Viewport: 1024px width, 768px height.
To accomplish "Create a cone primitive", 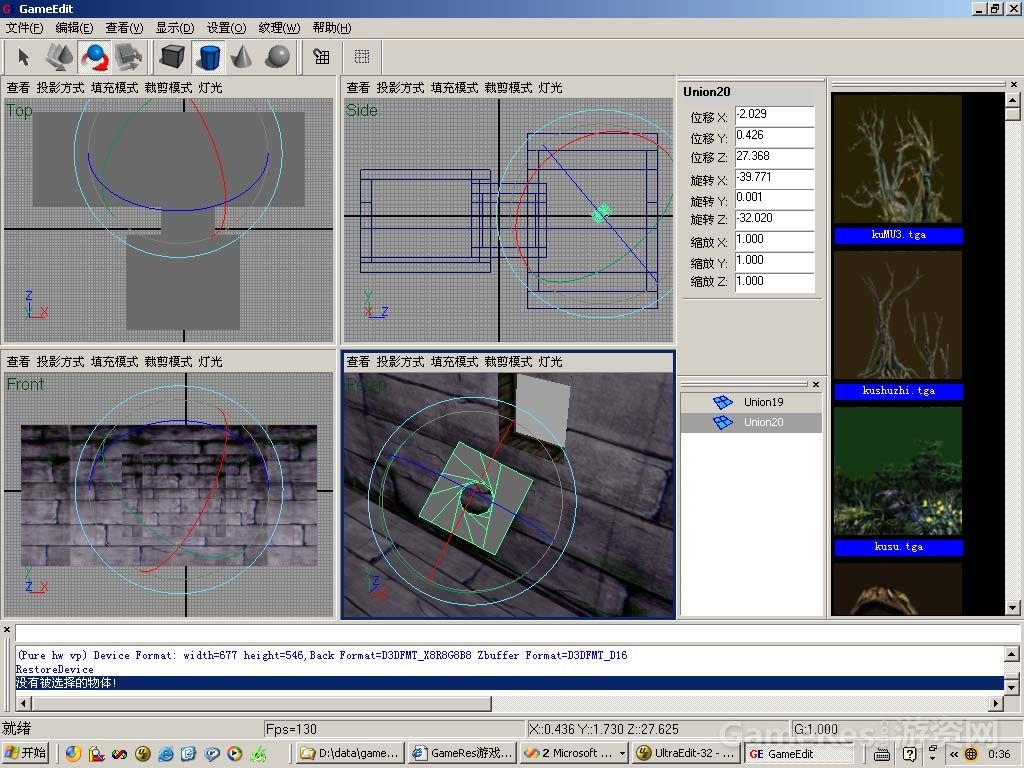I will [x=242, y=57].
